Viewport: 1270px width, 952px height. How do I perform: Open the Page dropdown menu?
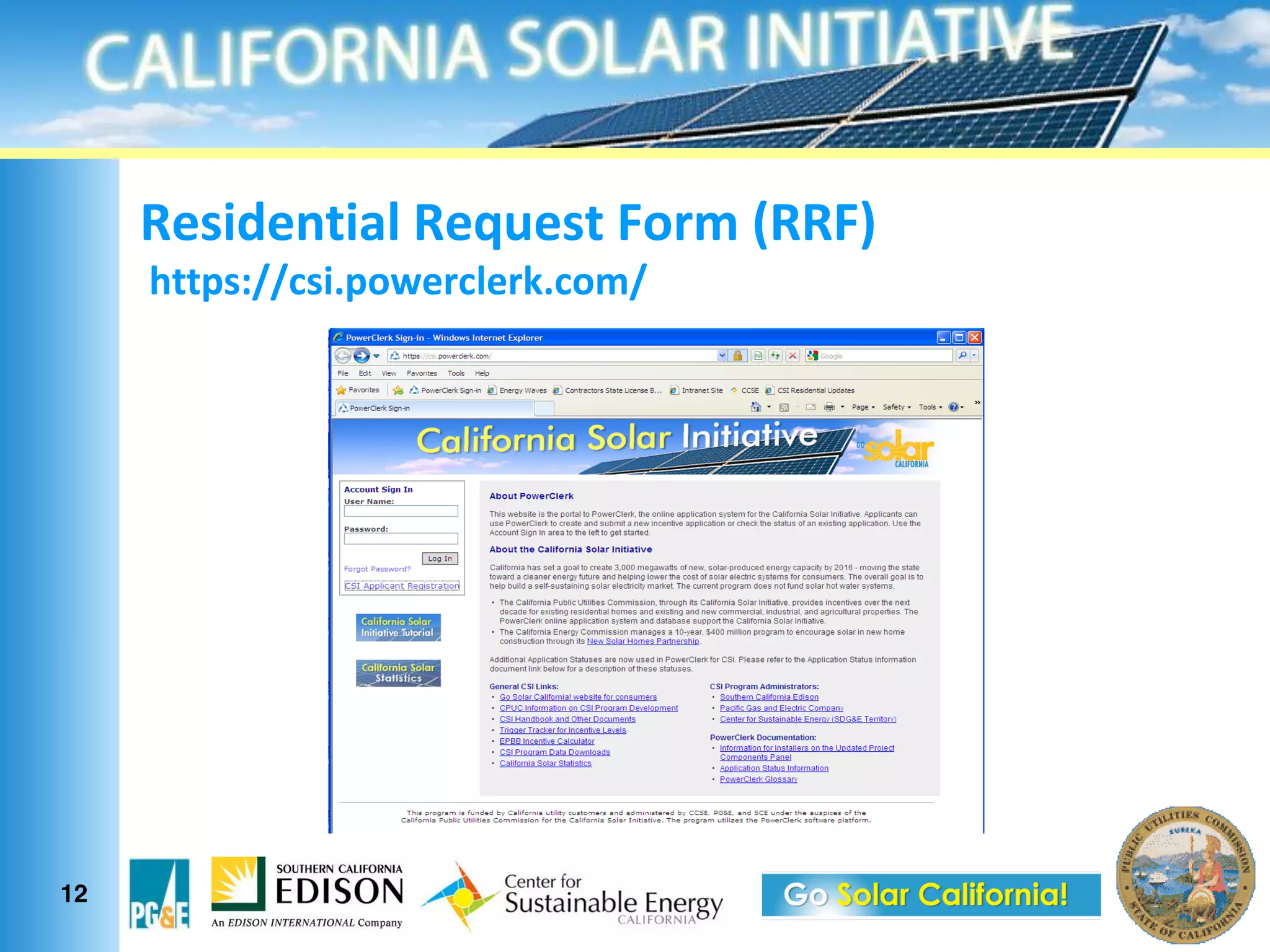[863, 407]
